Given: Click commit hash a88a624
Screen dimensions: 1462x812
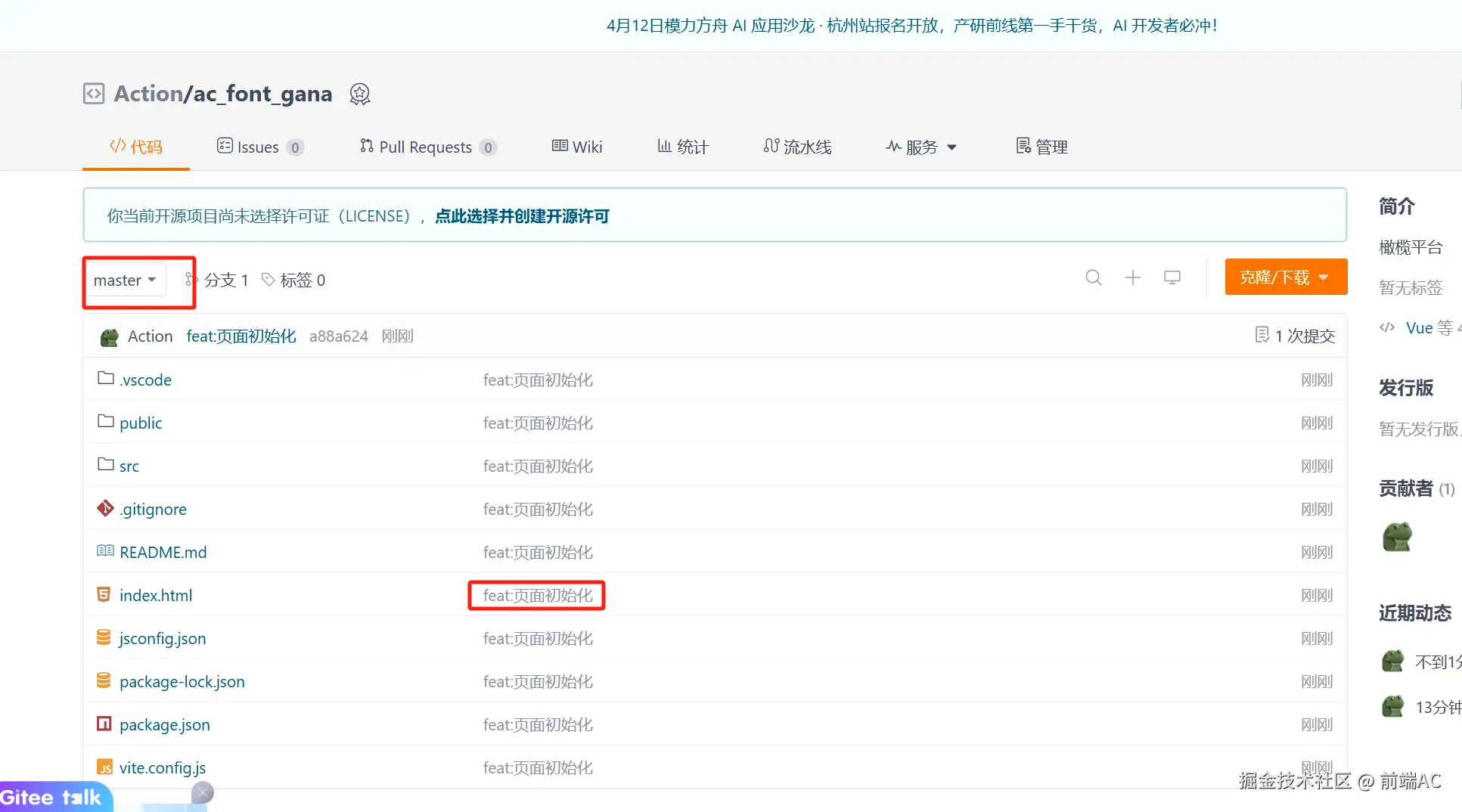Looking at the screenshot, I should click(338, 336).
